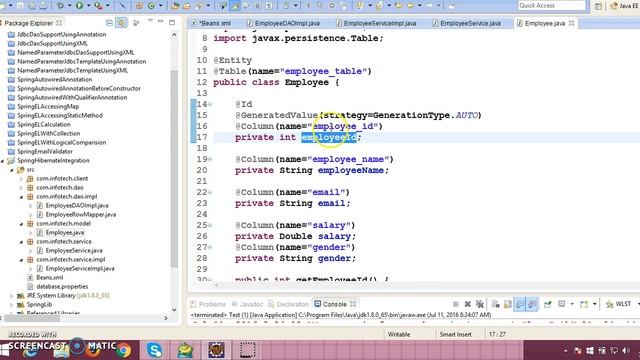Viewport: 640px width, 360px height.
Task: Select EmployeeRowMapper.java in Package Explorer
Action: point(80,215)
